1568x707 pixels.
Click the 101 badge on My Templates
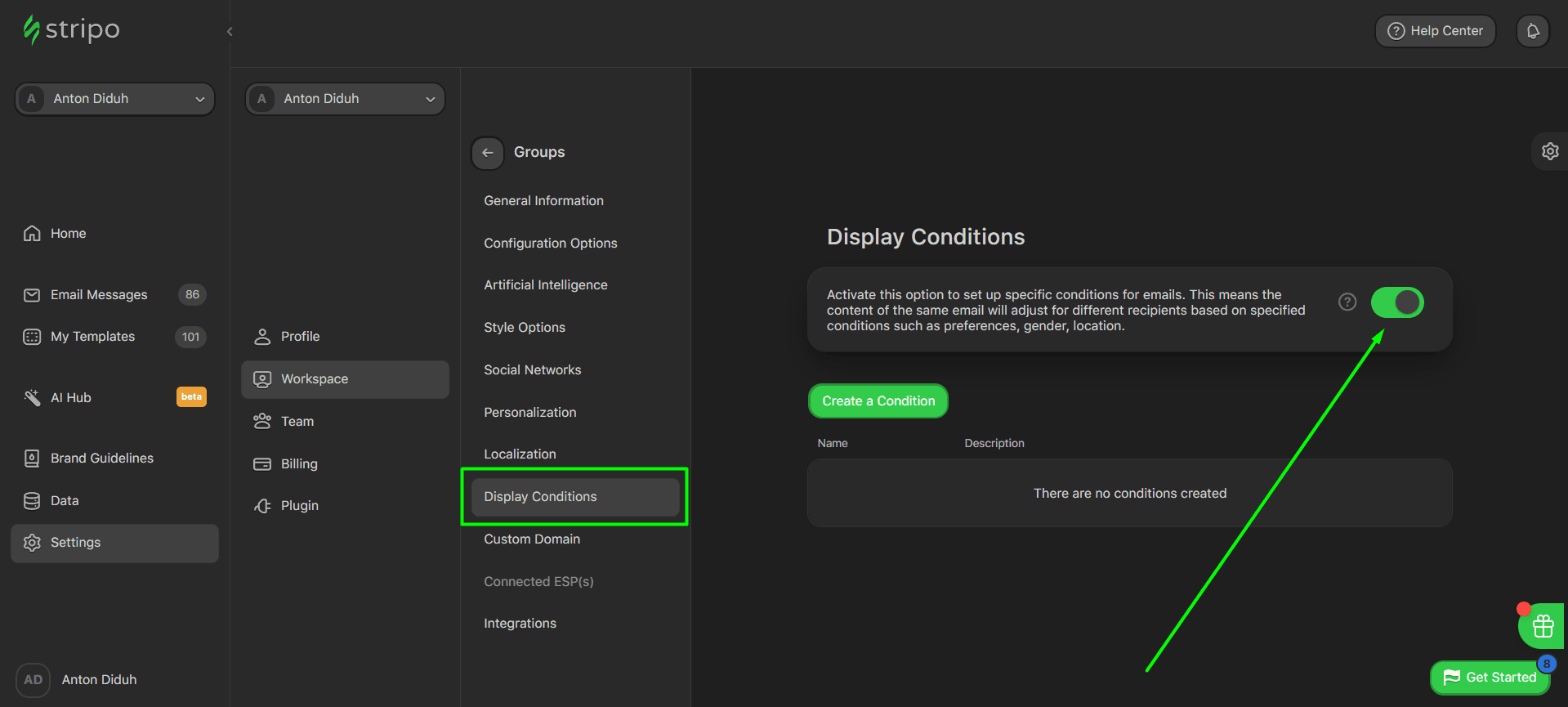click(190, 337)
